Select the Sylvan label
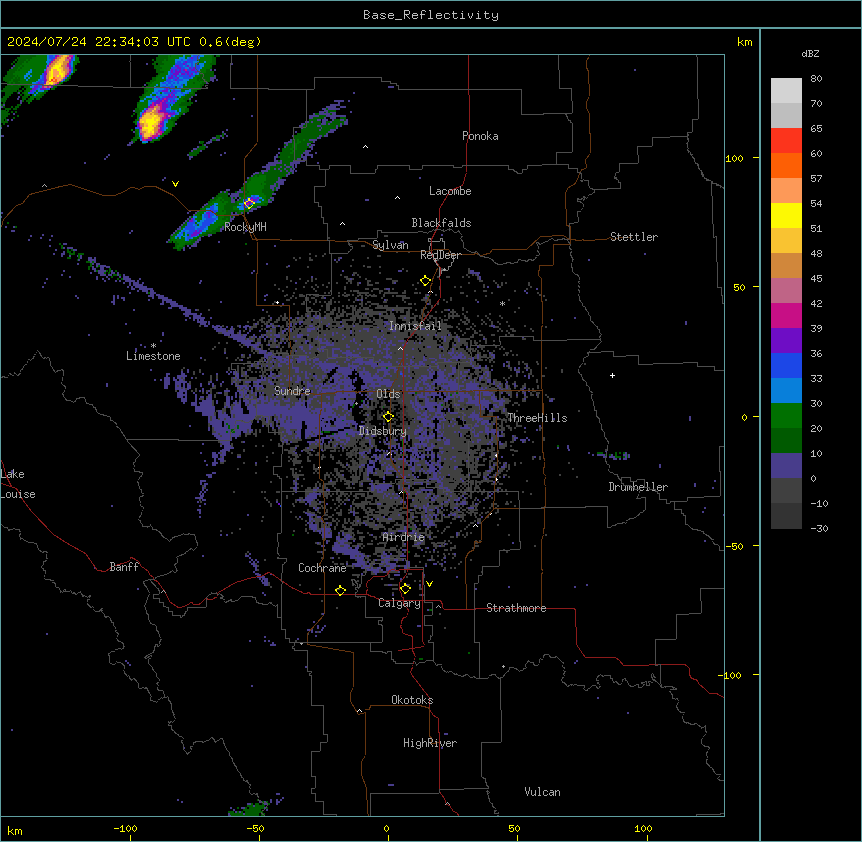Image resolution: width=862 pixels, height=842 pixels. coord(390,245)
